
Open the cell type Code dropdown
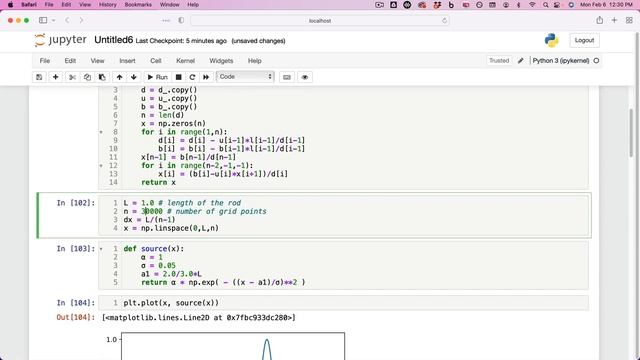pyautogui.click(x=245, y=77)
